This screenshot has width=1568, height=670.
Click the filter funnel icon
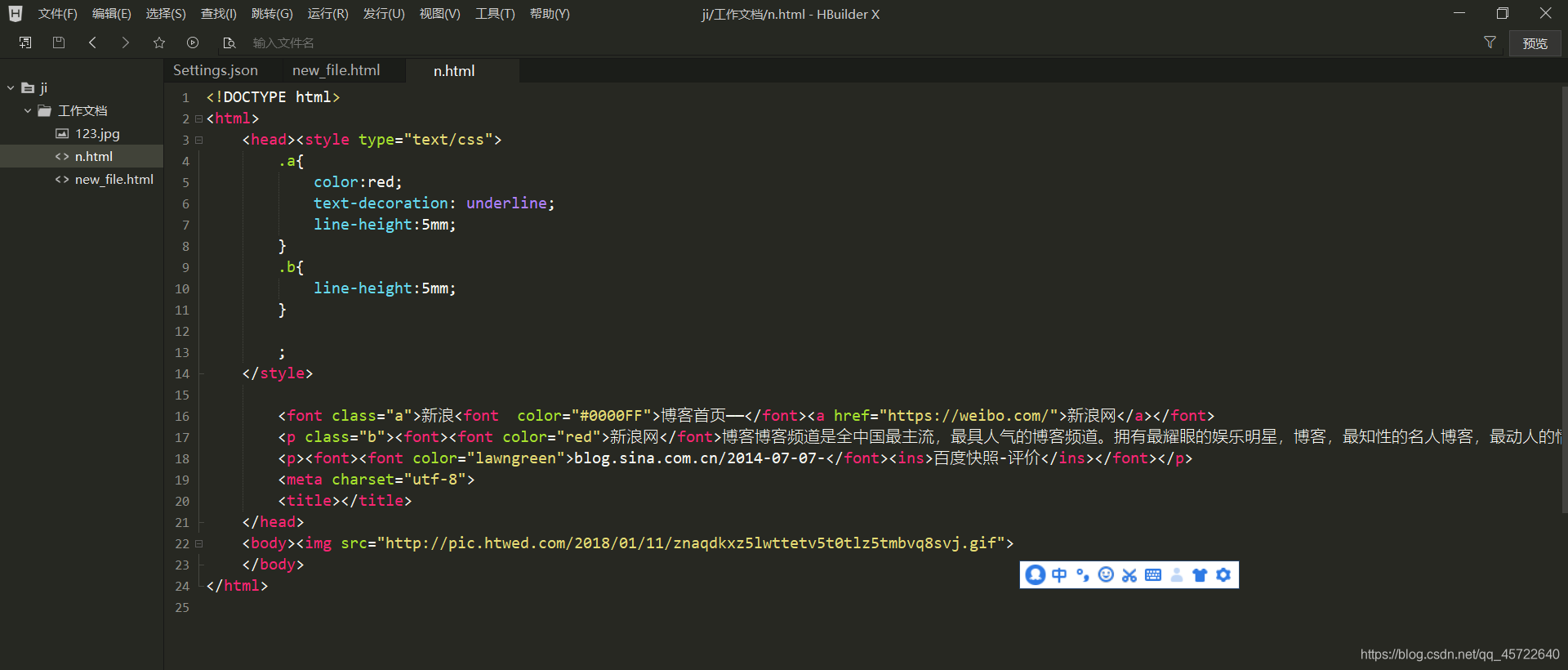1490,42
